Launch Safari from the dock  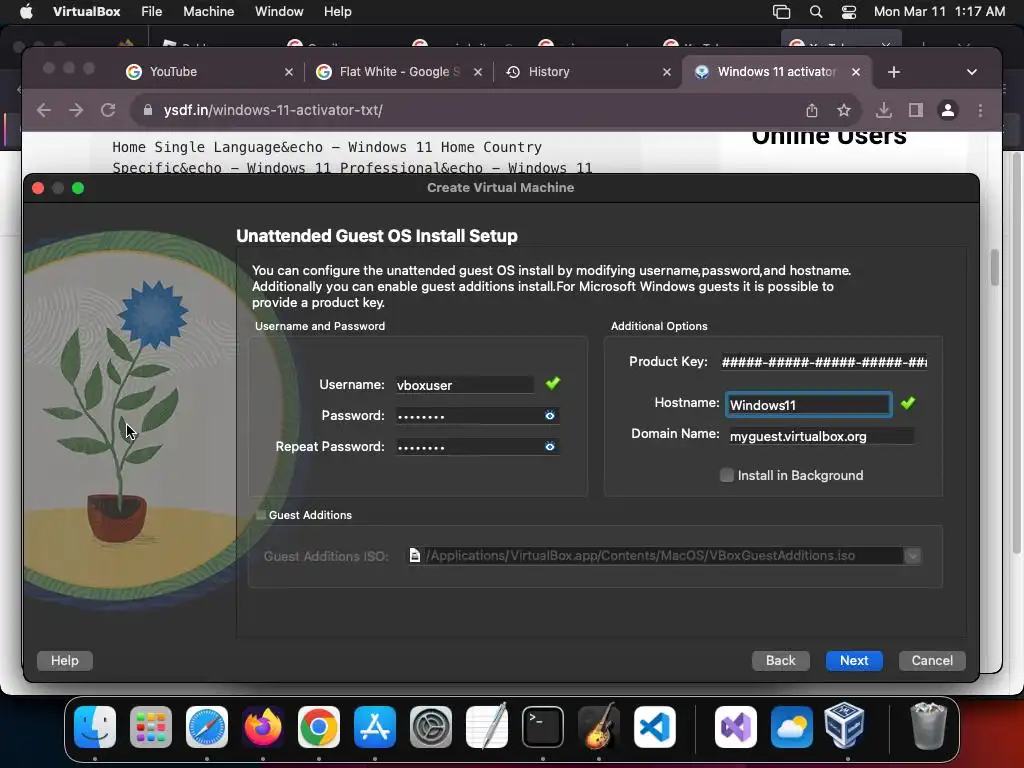207,727
